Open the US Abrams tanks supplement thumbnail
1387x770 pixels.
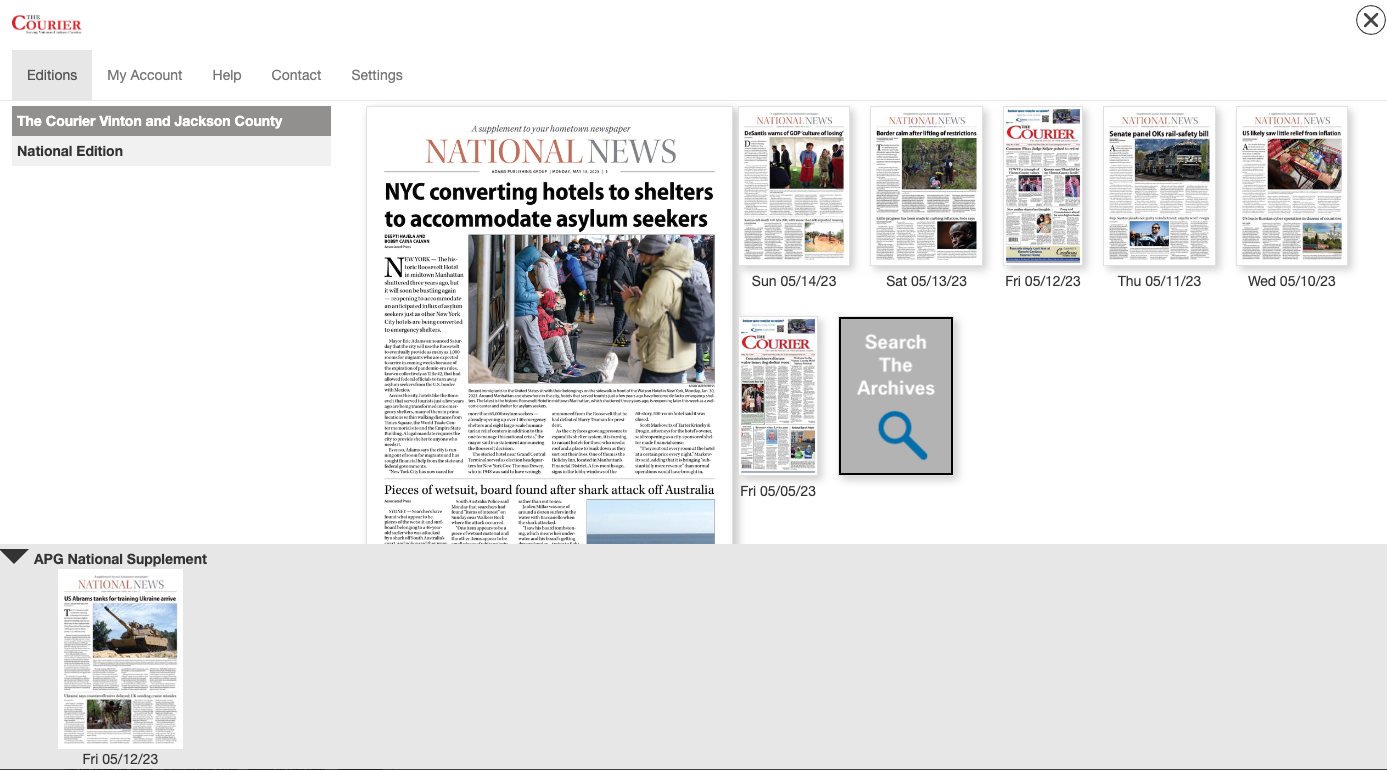(x=120, y=658)
